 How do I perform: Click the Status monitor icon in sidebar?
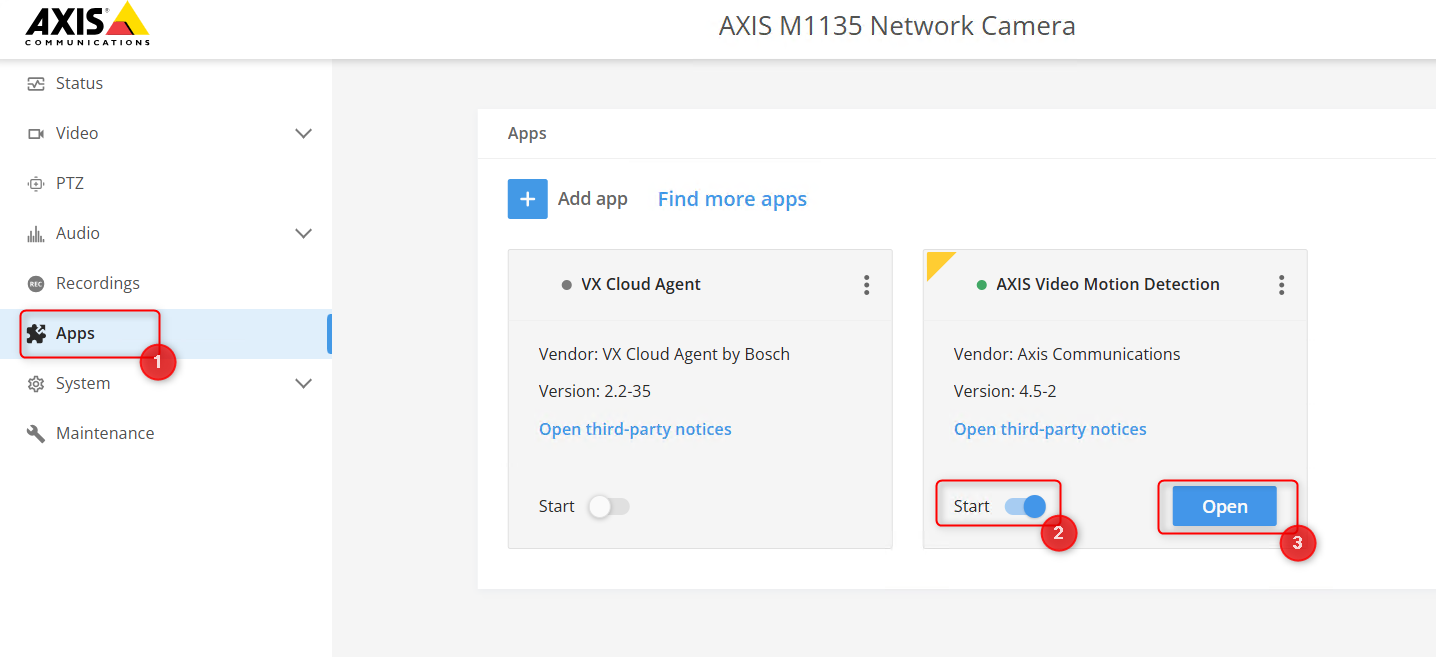click(x=36, y=84)
